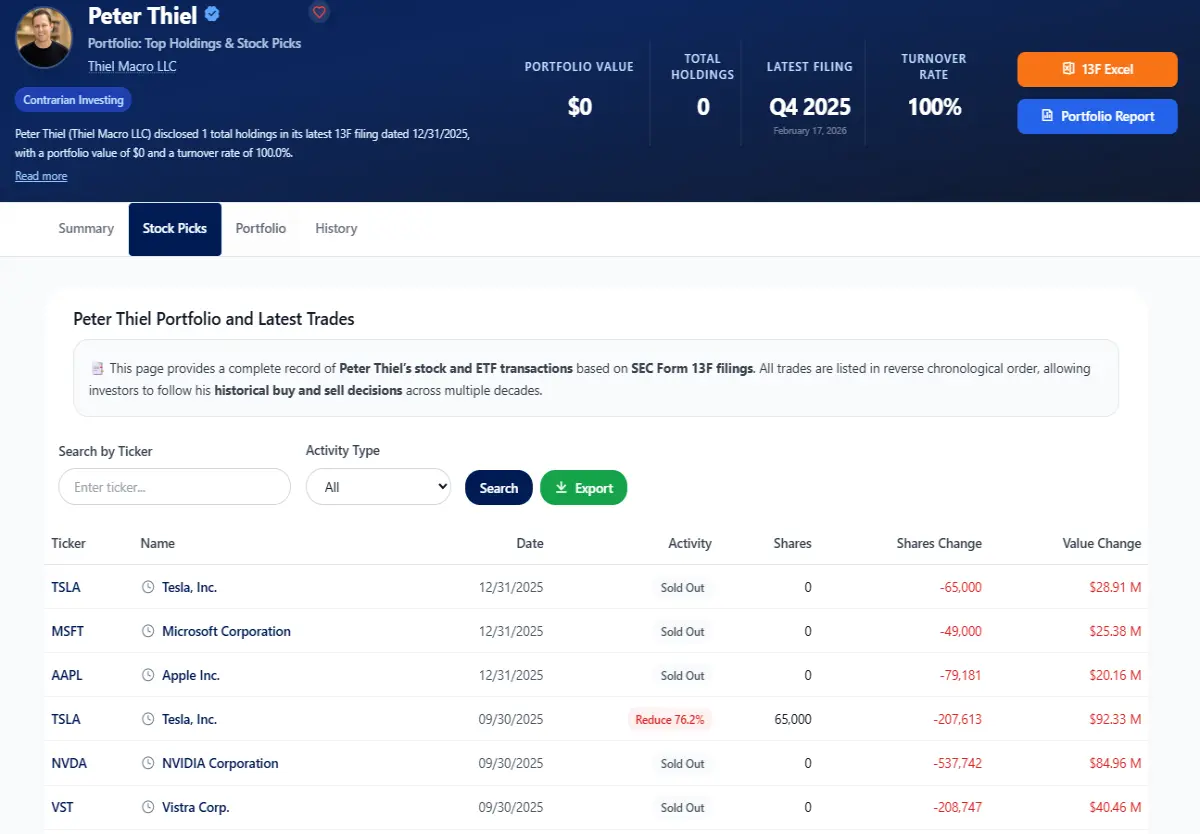Click the 65,000 shares value
This screenshot has height=834, width=1200.
pyautogui.click(x=793, y=719)
